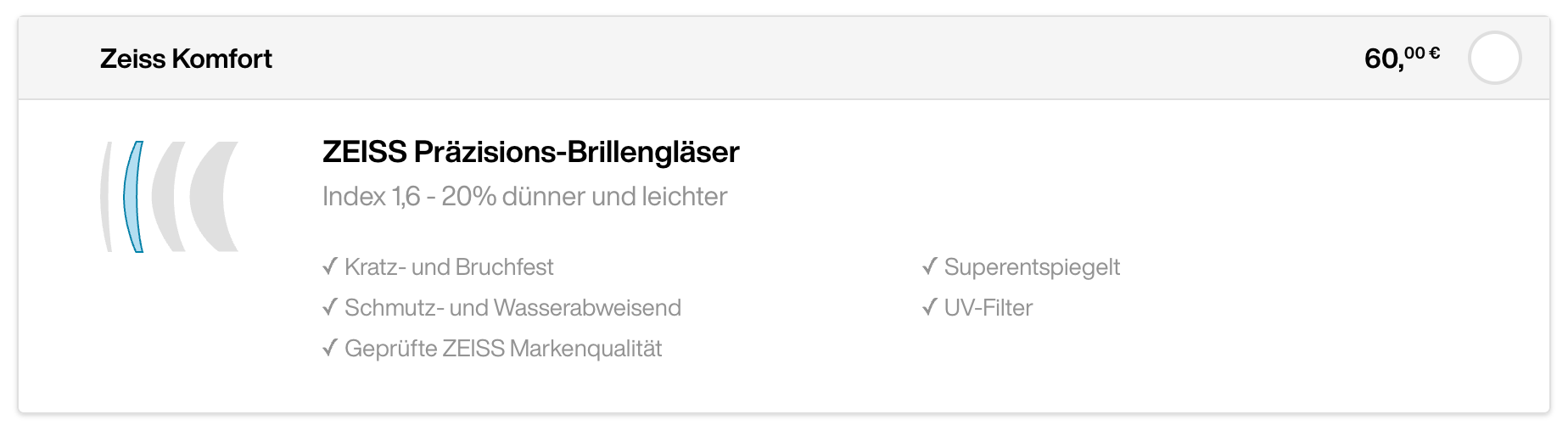Click the checkmark beside UV-Filter
Screen dimensions: 1568x431
click(930, 307)
